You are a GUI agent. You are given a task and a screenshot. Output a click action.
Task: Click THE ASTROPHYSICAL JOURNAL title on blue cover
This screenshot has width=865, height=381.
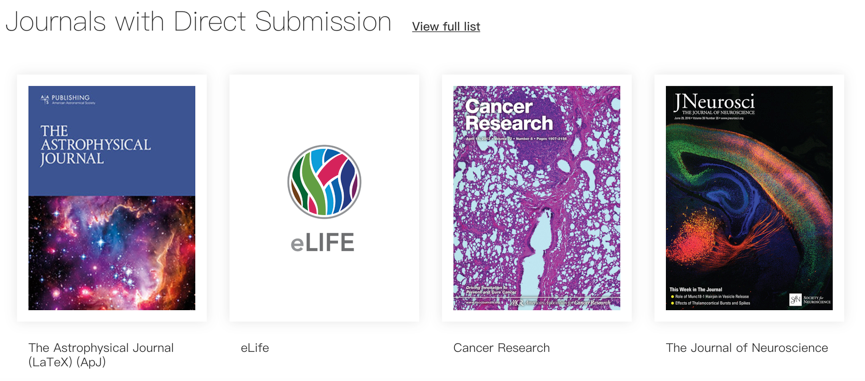click(95, 145)
